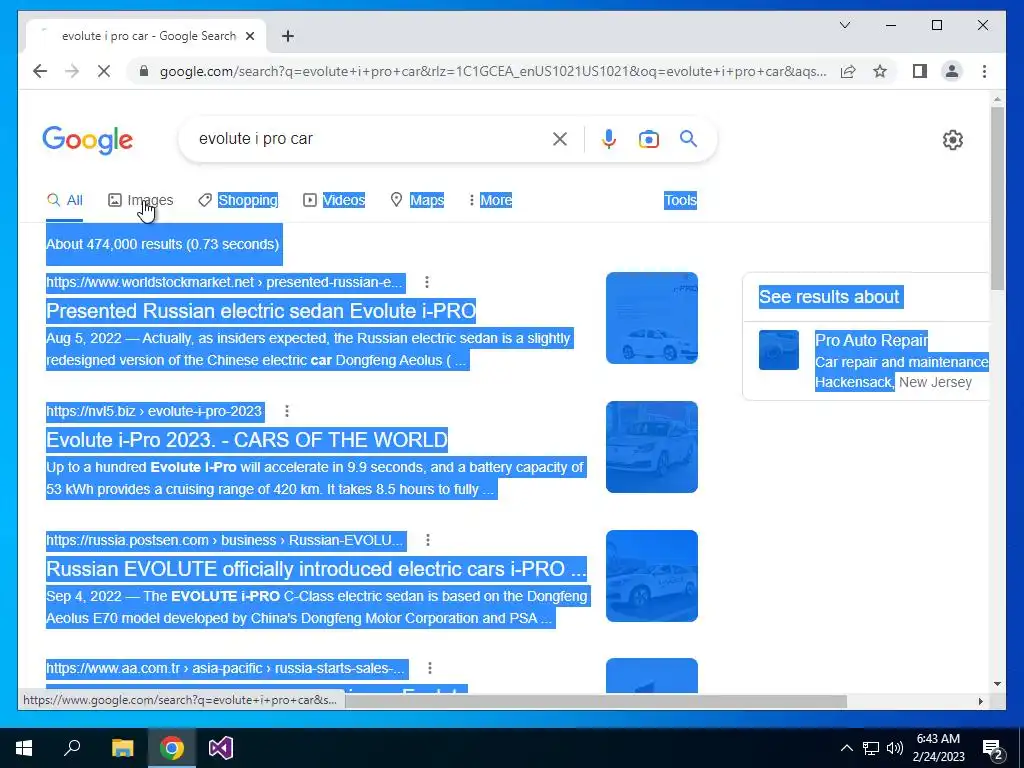
Task: Bookmark this page with the star icon
Action: (x=880, y=71)
